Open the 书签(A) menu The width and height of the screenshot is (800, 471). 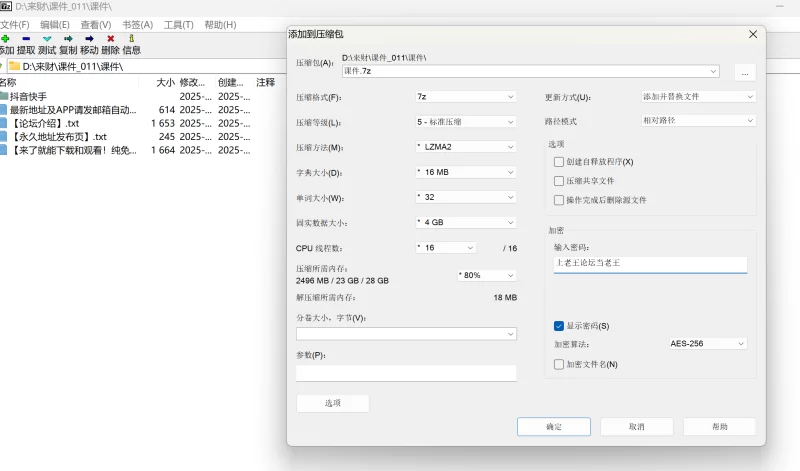point(137,24)
